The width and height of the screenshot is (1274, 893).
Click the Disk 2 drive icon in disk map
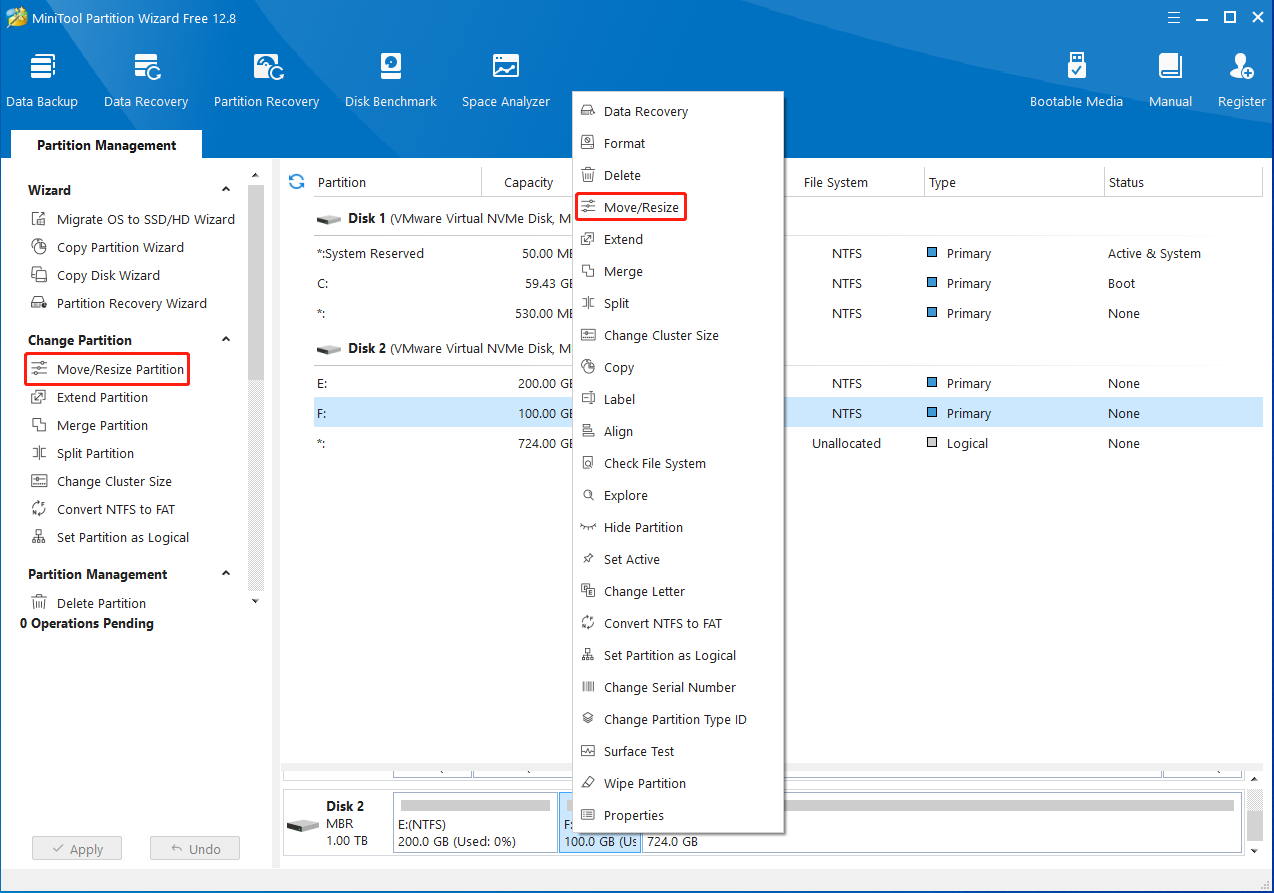point(303,826)
